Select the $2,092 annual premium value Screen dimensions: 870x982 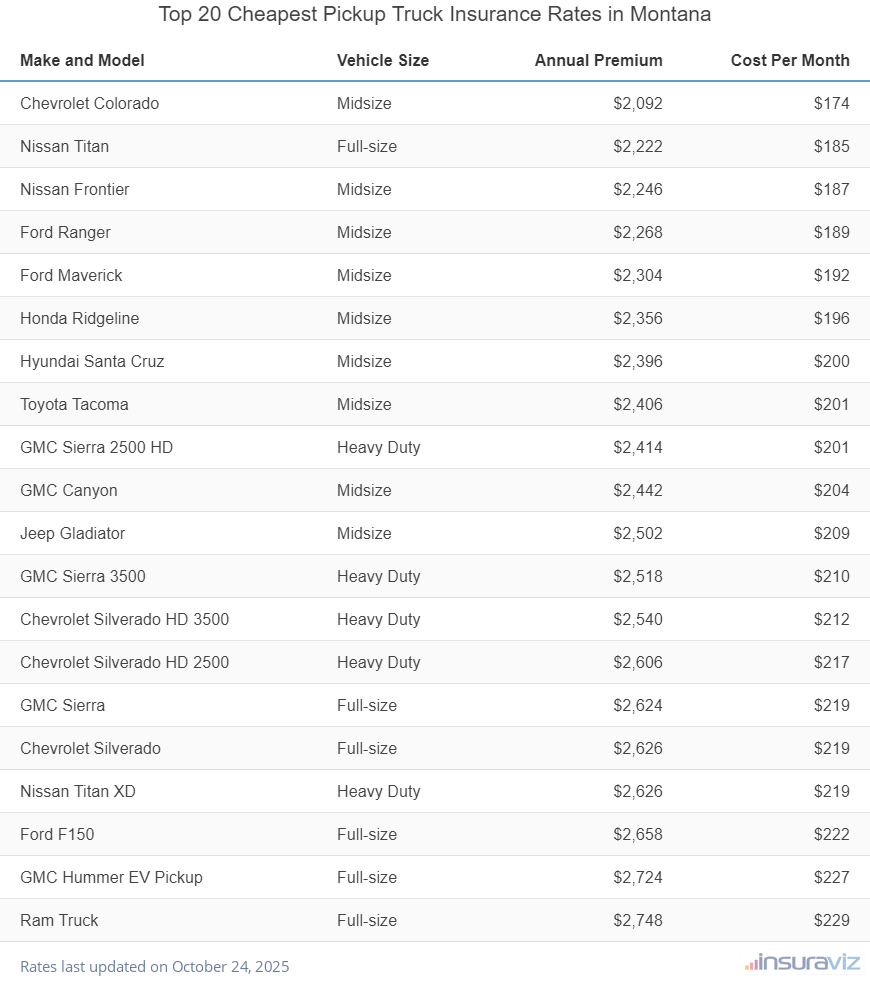point(638,103)
